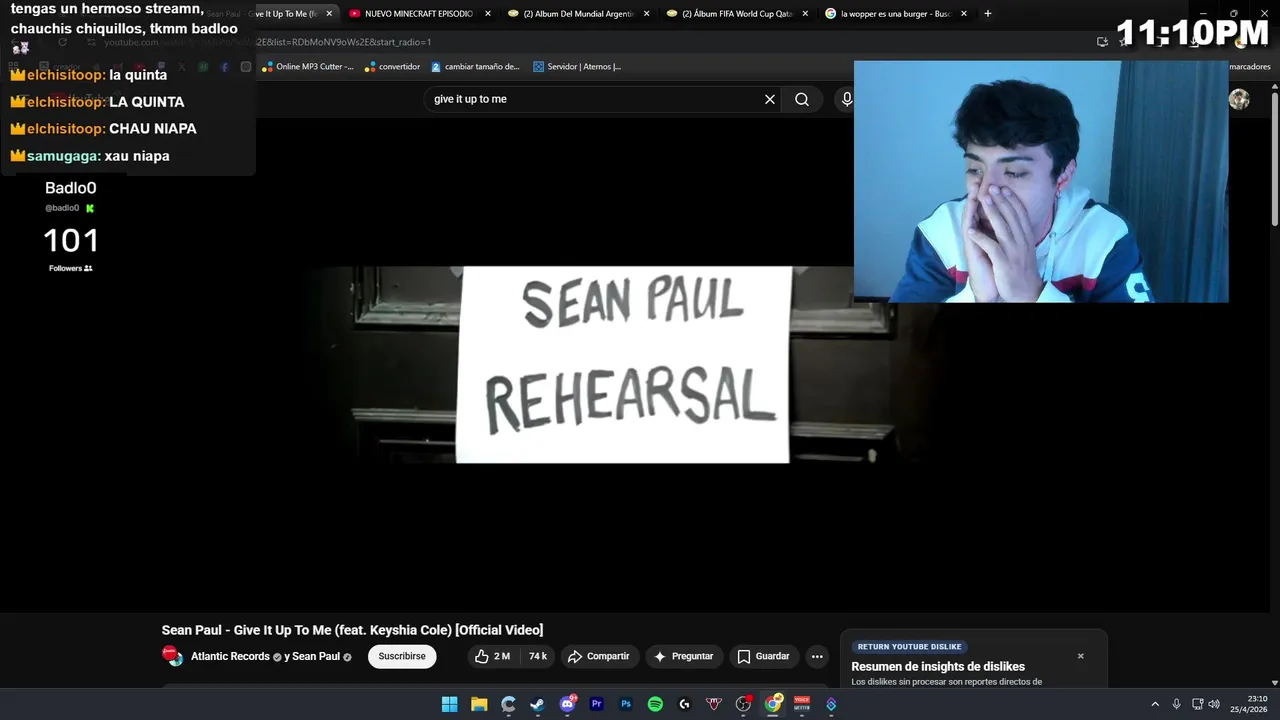The height and width of the screenshot is (720, 1280).
Task: Start voice search with the microphone icon
Action: click(847, 99)
